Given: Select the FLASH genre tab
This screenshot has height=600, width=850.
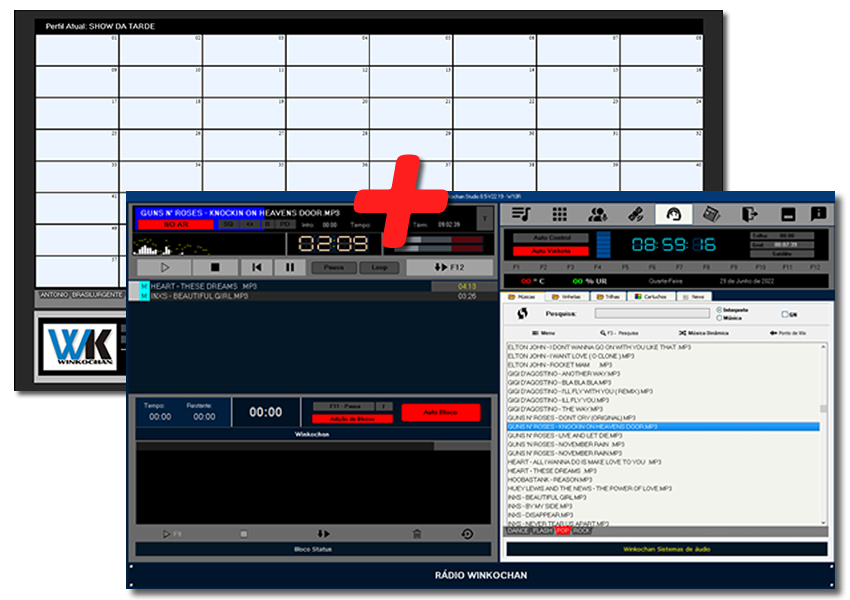Looking at the screenshot, I should [543, 531].
